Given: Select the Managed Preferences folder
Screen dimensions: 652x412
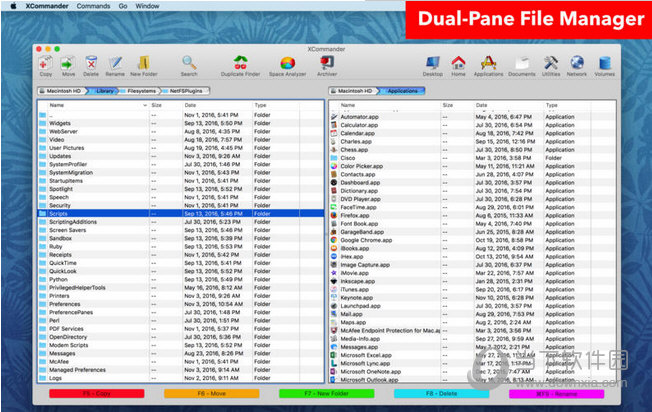Looking at the screenshot, I should click(181, 370).
